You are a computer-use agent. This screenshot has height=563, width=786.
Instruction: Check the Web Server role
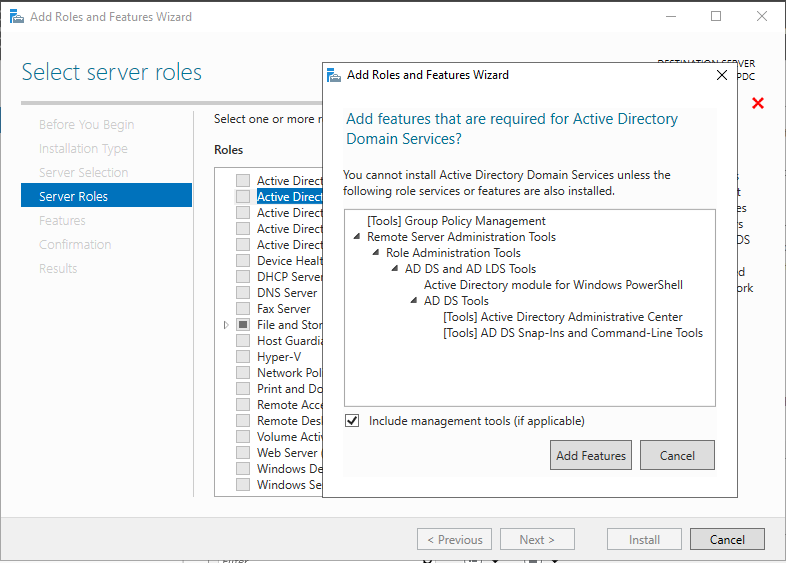click(x=243, y=453)
